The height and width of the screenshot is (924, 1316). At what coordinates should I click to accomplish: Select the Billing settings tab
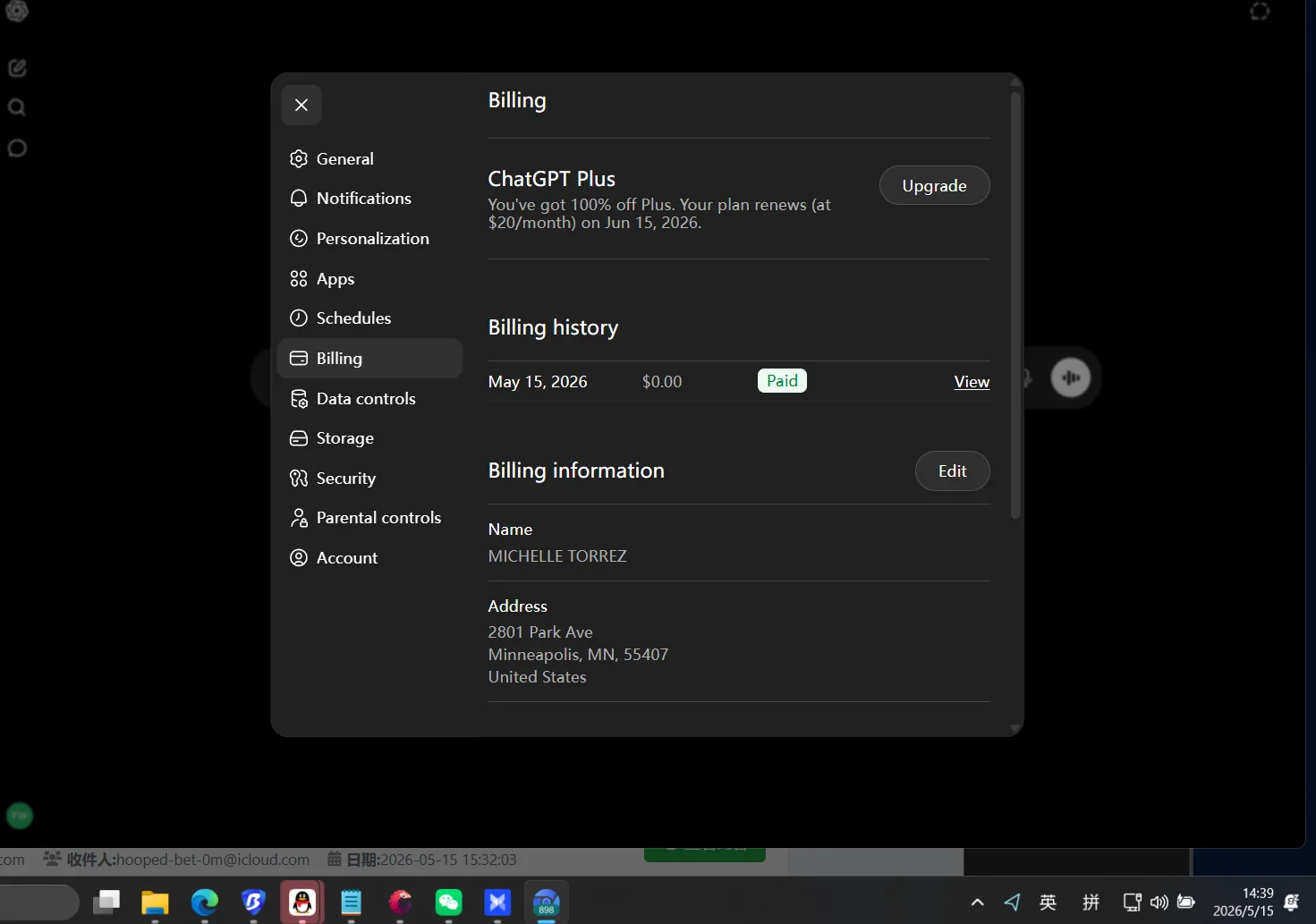click(370, 359)
